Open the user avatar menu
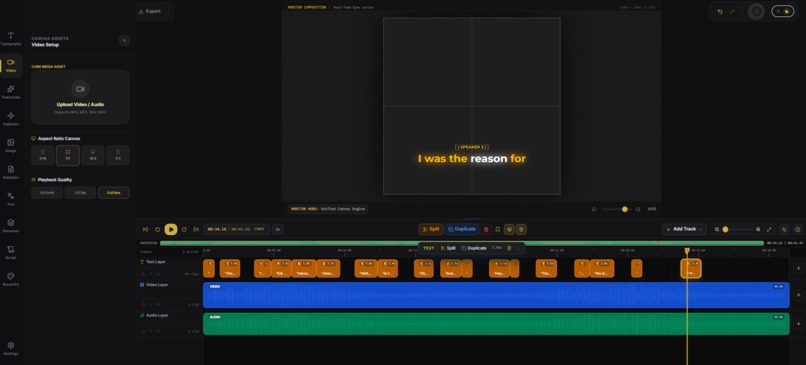The image size is (806, 365). (756, 11)
